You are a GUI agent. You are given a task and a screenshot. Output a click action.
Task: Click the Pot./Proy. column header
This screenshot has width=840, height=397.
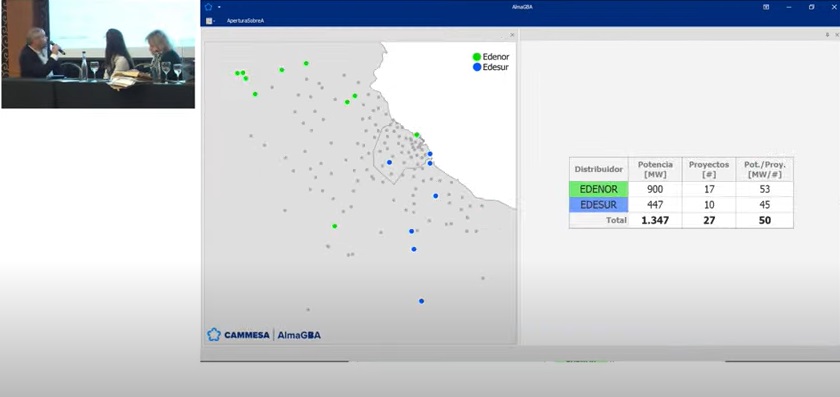[764, 169]
